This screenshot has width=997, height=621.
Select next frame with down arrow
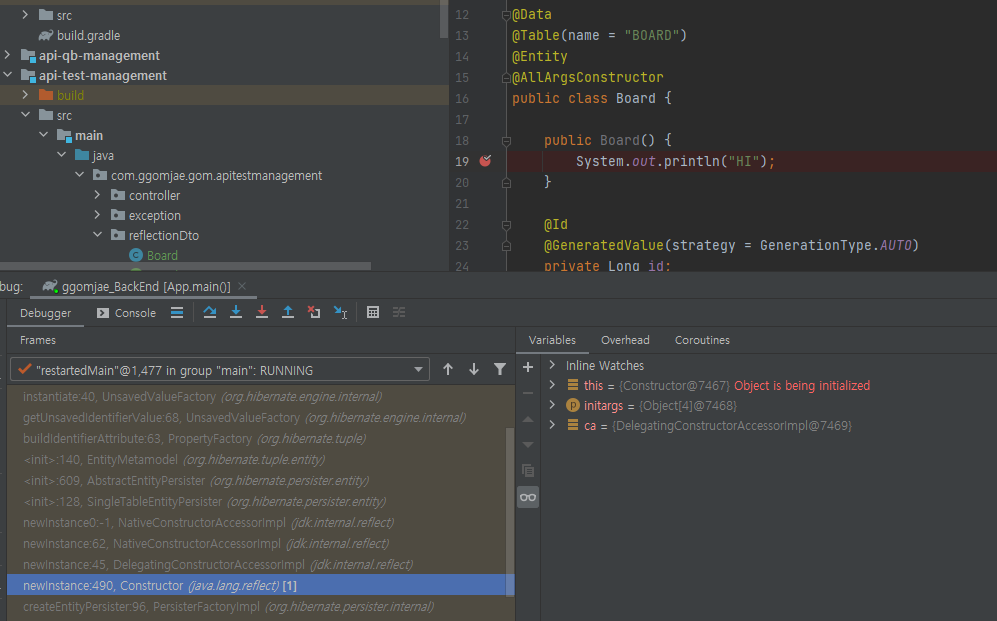pyautogui.click(x=474, y=369)
